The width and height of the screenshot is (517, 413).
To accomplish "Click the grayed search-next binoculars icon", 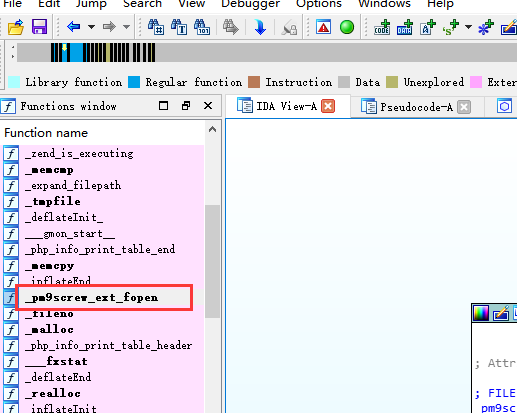I will [231, 27].
